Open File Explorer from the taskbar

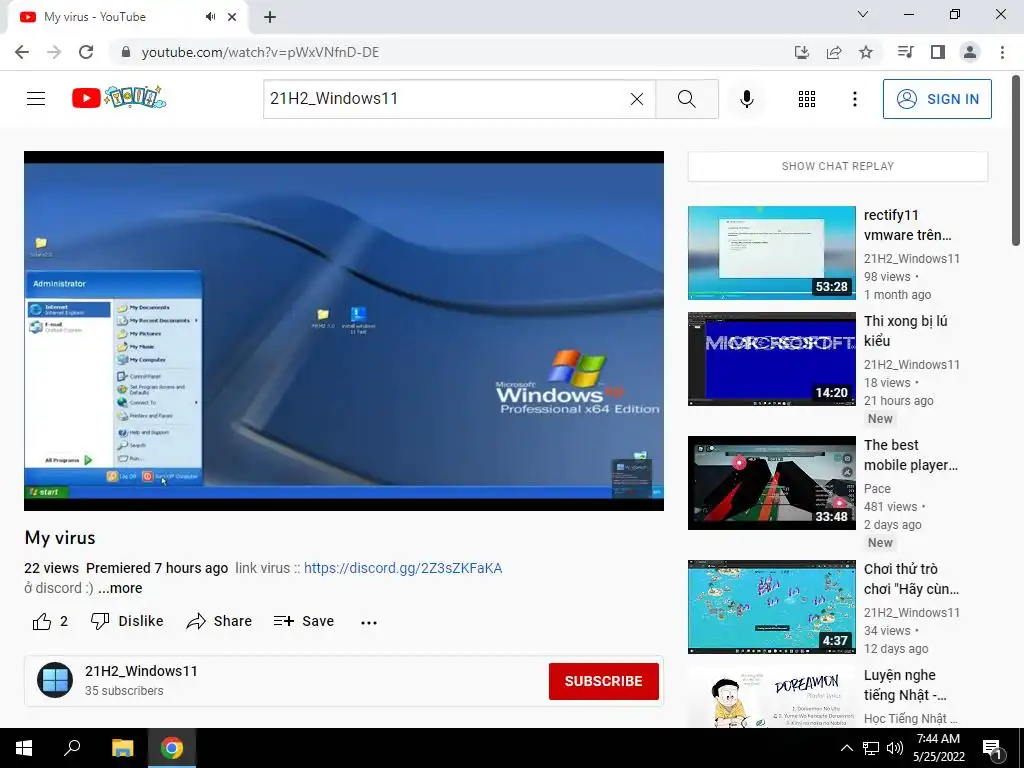[x=122, y=748]
